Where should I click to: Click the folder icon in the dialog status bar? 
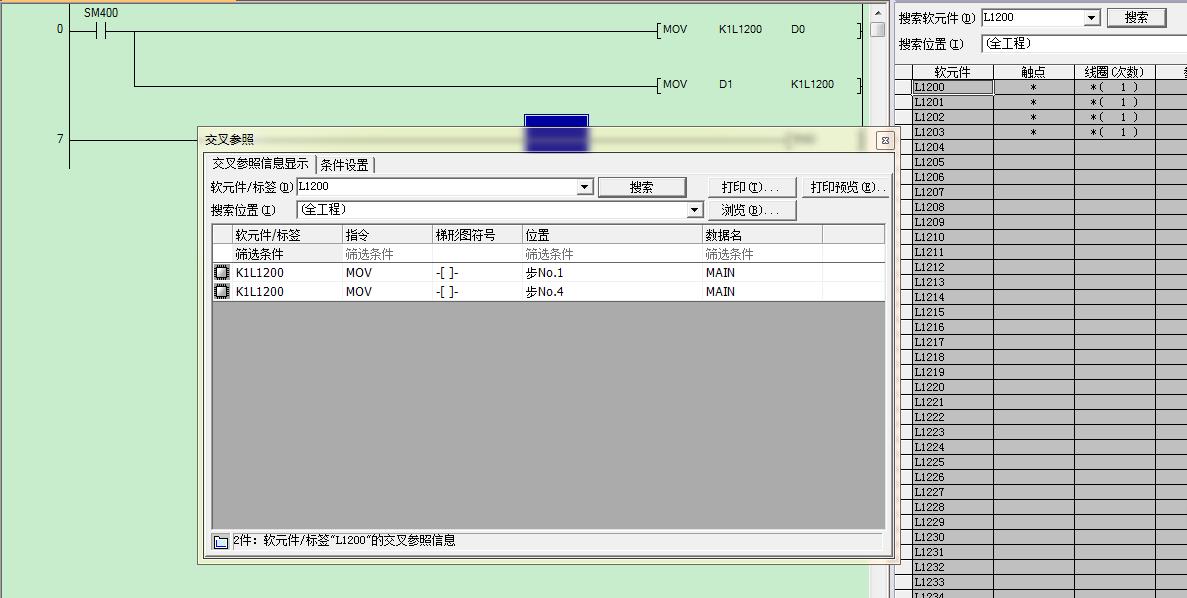221,541
